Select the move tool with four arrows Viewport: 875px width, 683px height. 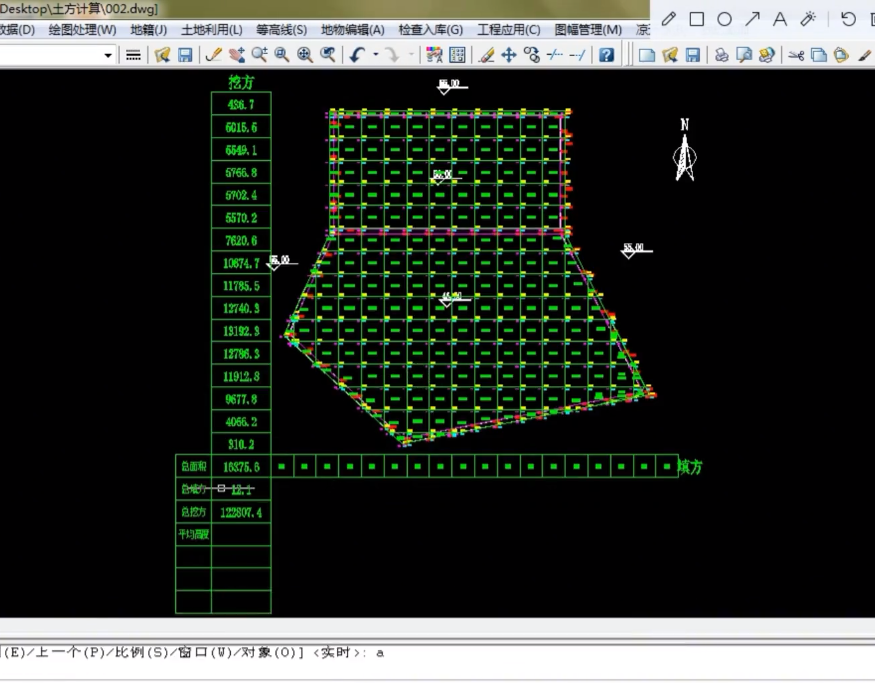[509, 55]
